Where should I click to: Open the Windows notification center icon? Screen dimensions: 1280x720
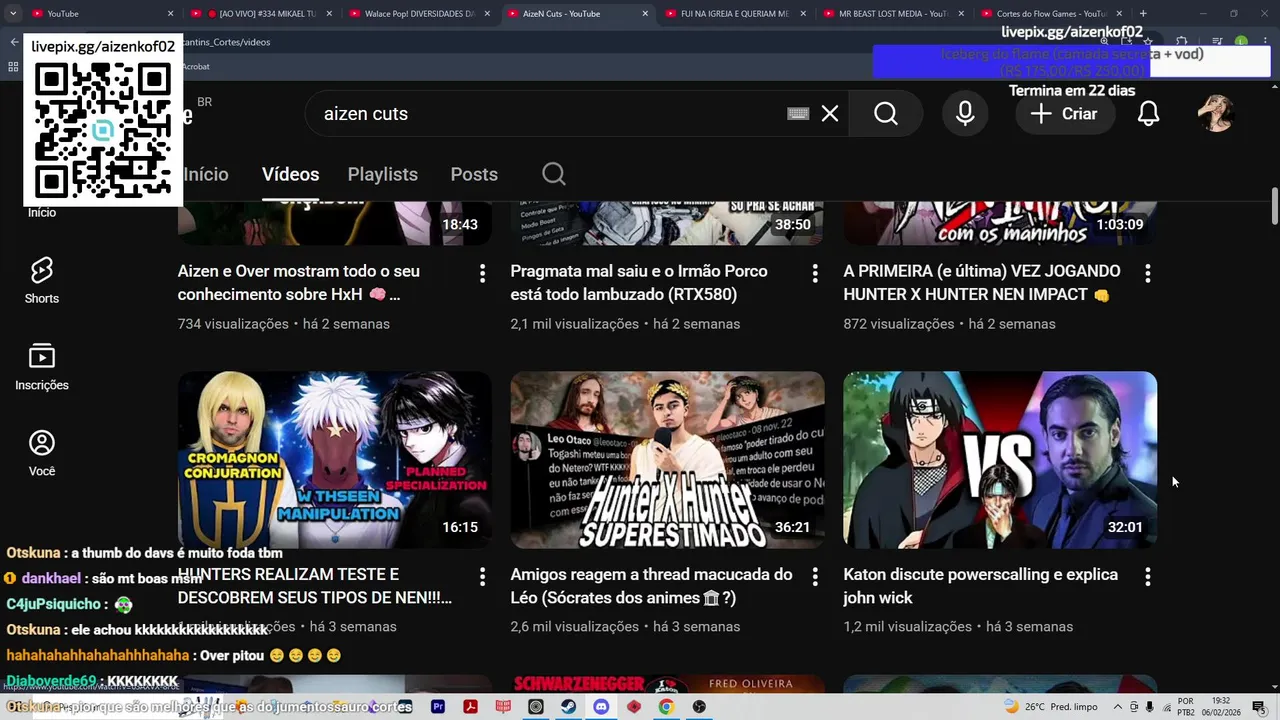point(1258,707)
